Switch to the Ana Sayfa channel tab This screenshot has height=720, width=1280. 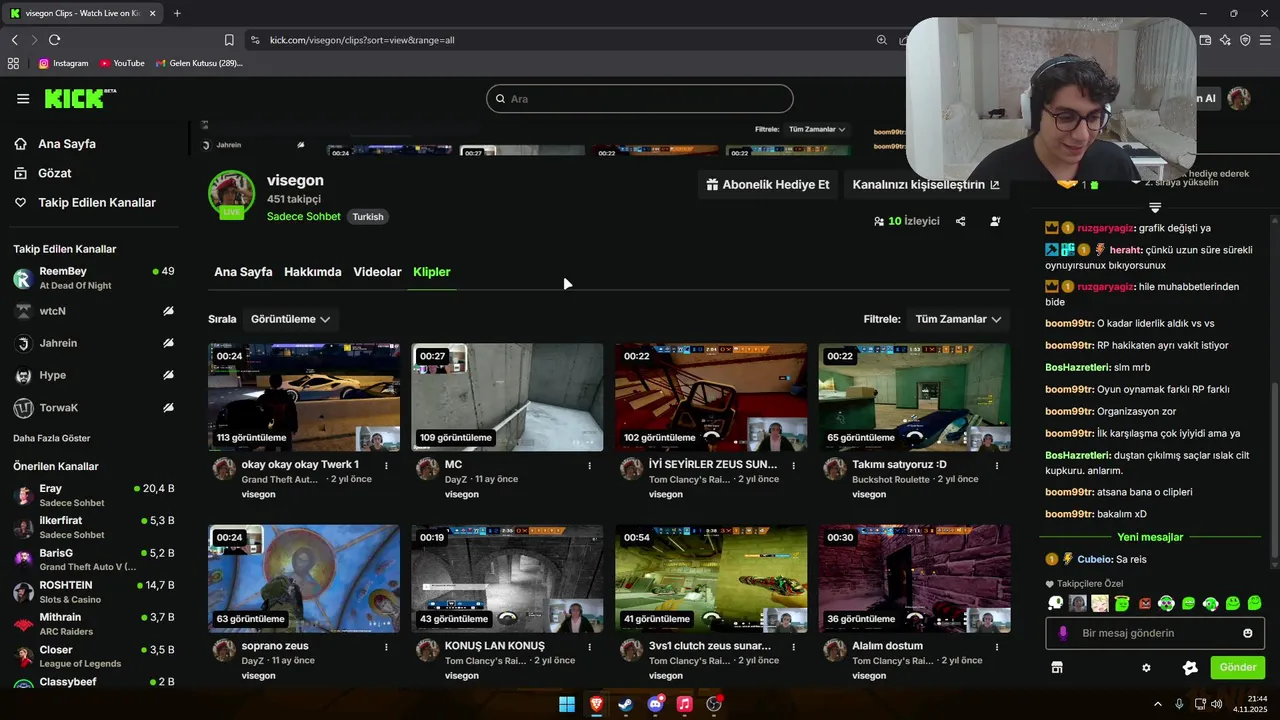coord(243,272)
